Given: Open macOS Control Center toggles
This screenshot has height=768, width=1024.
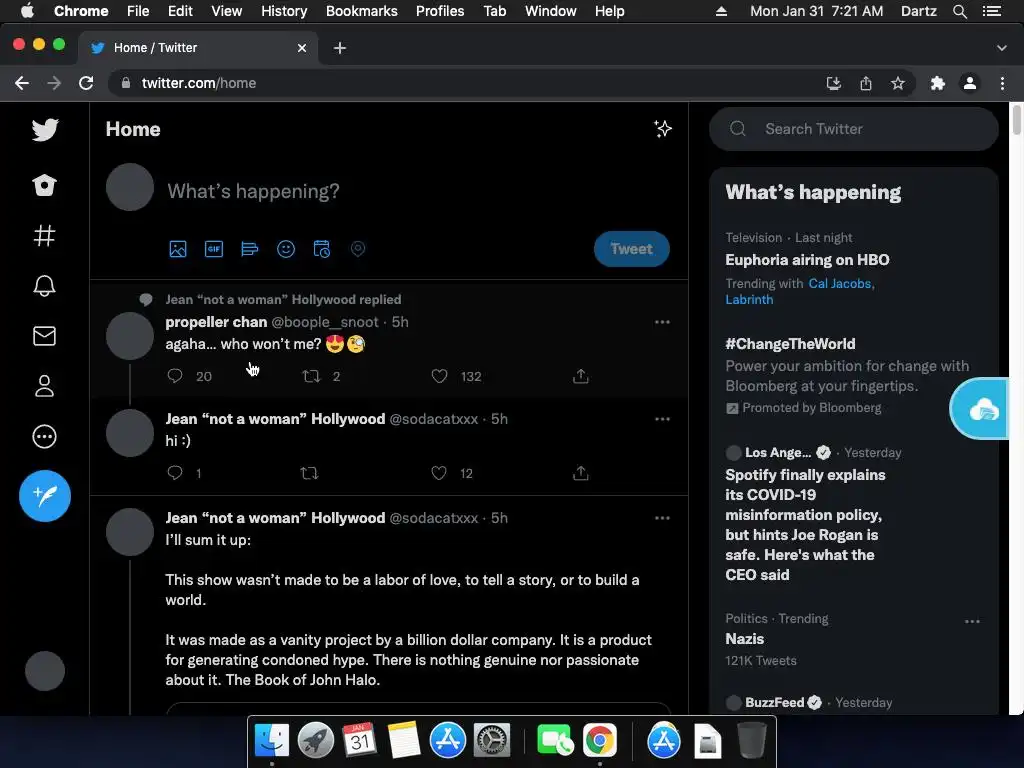Looking at the screenshot, I should click(x=991, y=11).
